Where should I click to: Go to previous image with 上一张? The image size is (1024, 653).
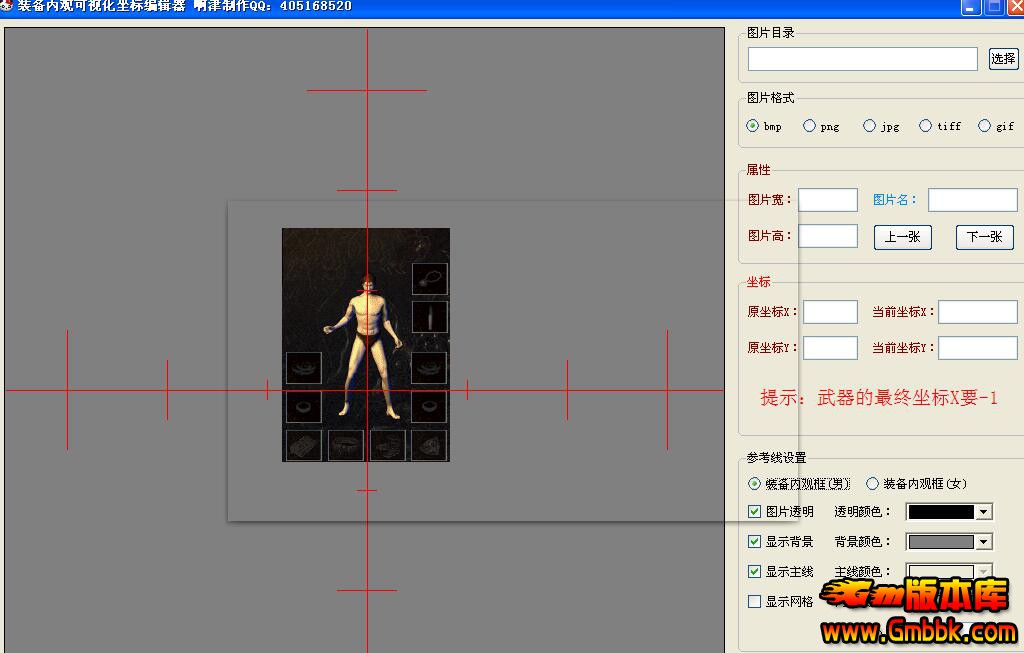click(x=902, y=237)
